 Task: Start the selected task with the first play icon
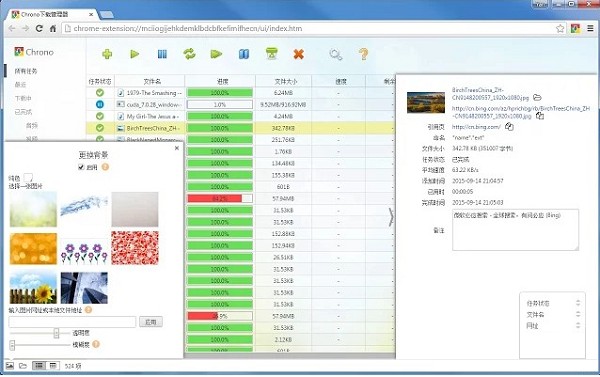pyautogui.click(x=134, y=54)
